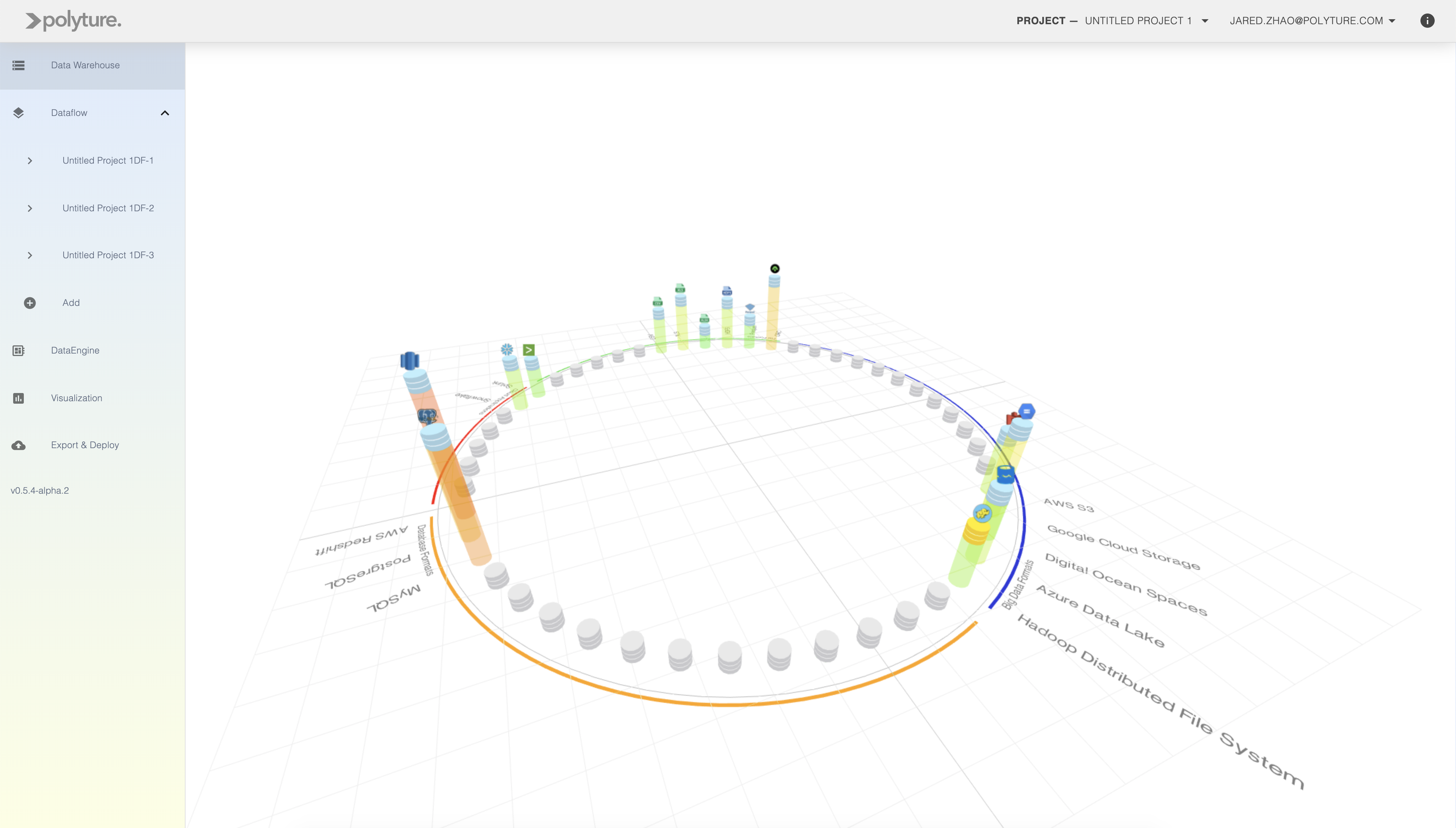Select the Data Warehouse stack icon
The width and height of the screenshot is (1456, 828).
click(x=18, y=65)
